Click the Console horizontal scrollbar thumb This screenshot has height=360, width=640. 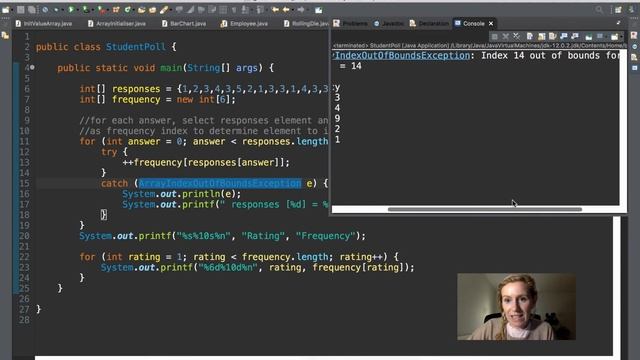pos(485,209)
